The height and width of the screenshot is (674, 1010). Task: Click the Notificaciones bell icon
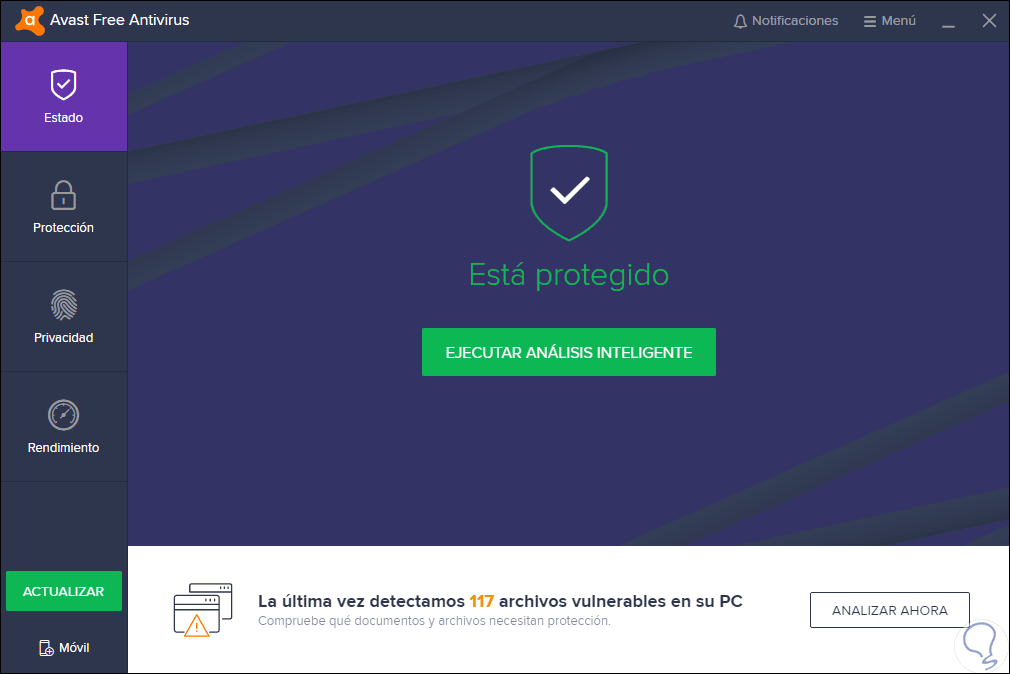pyautogui.click(x=740, y=21)
